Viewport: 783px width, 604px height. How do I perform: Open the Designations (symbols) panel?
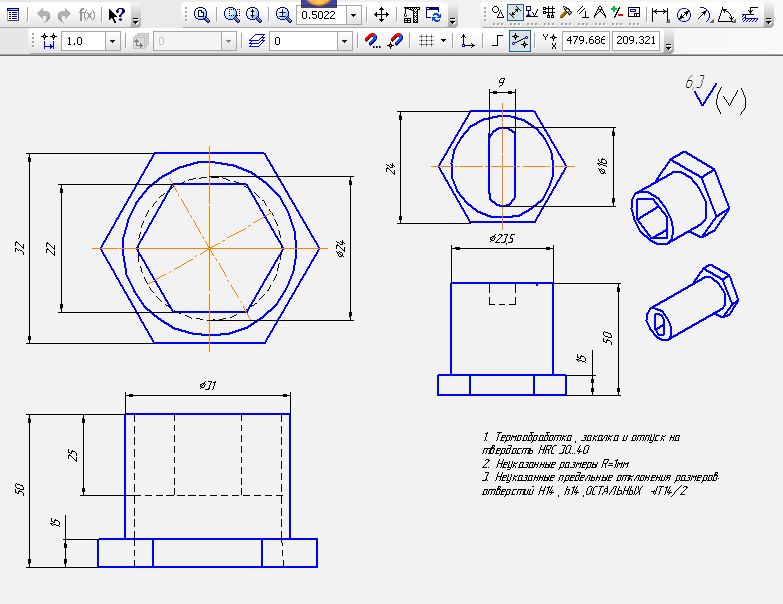[532, 13]
